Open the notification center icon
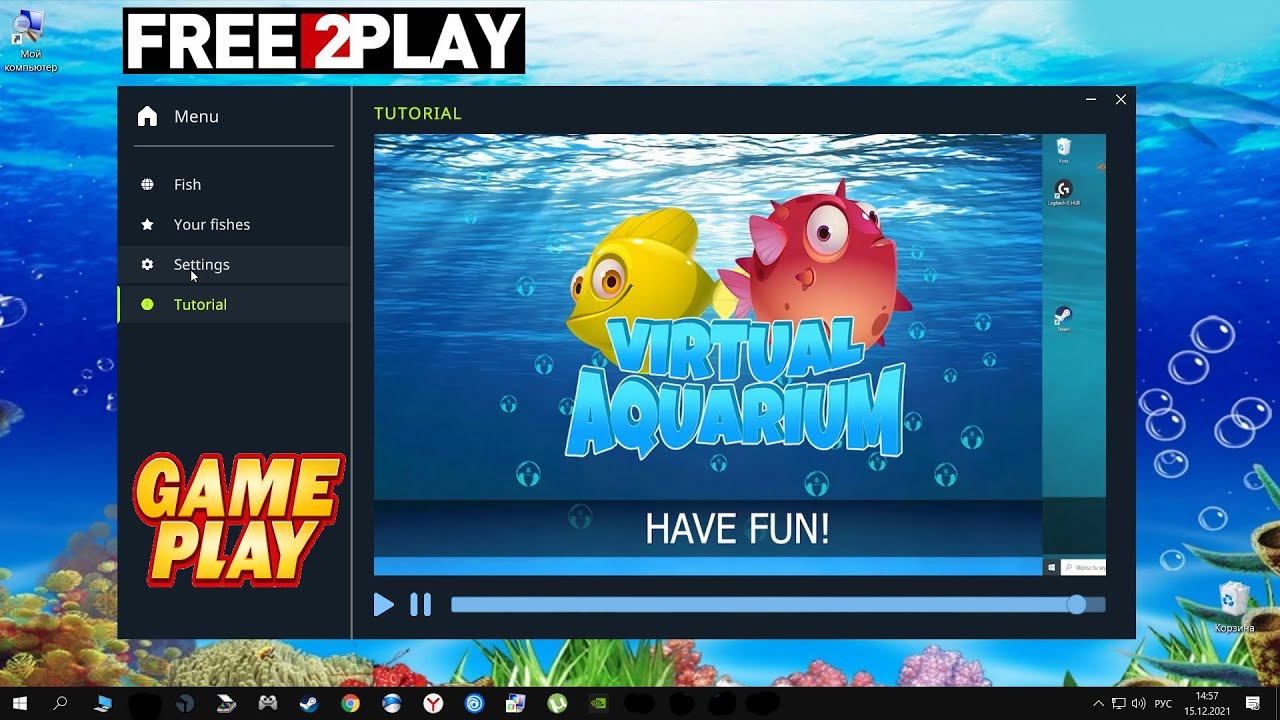The width and height of the screenshot is (1280, 720). point(1253,703)
